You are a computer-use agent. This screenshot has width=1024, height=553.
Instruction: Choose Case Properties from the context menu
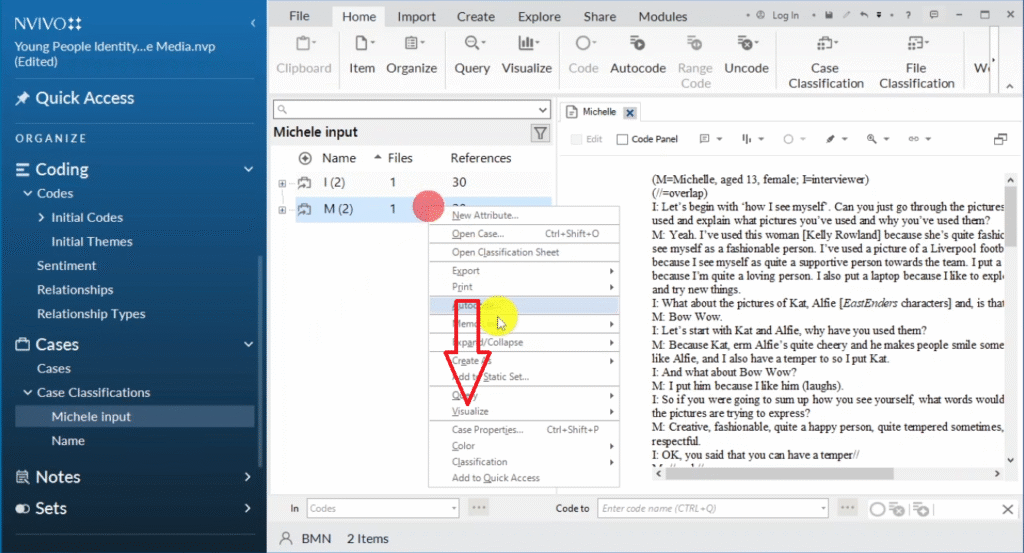[x=487, y=430]
